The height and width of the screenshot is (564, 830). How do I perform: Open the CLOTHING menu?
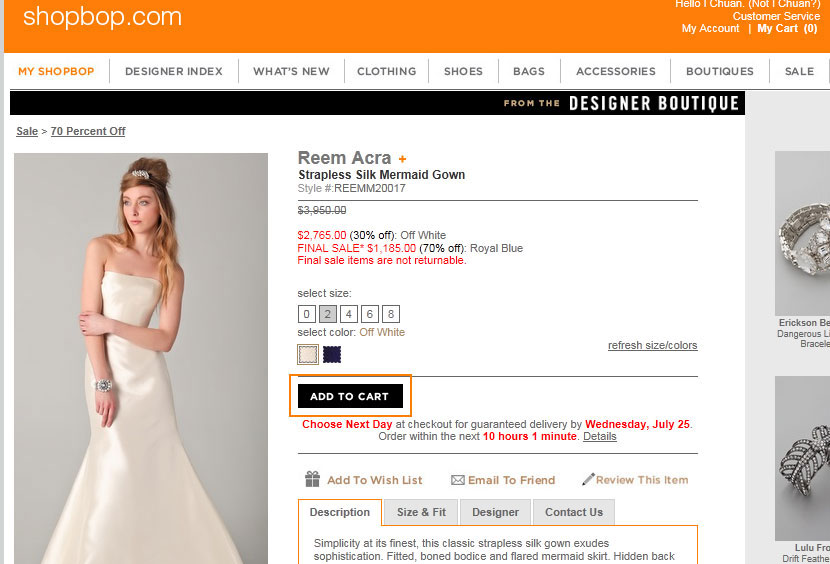coord(386,71)
